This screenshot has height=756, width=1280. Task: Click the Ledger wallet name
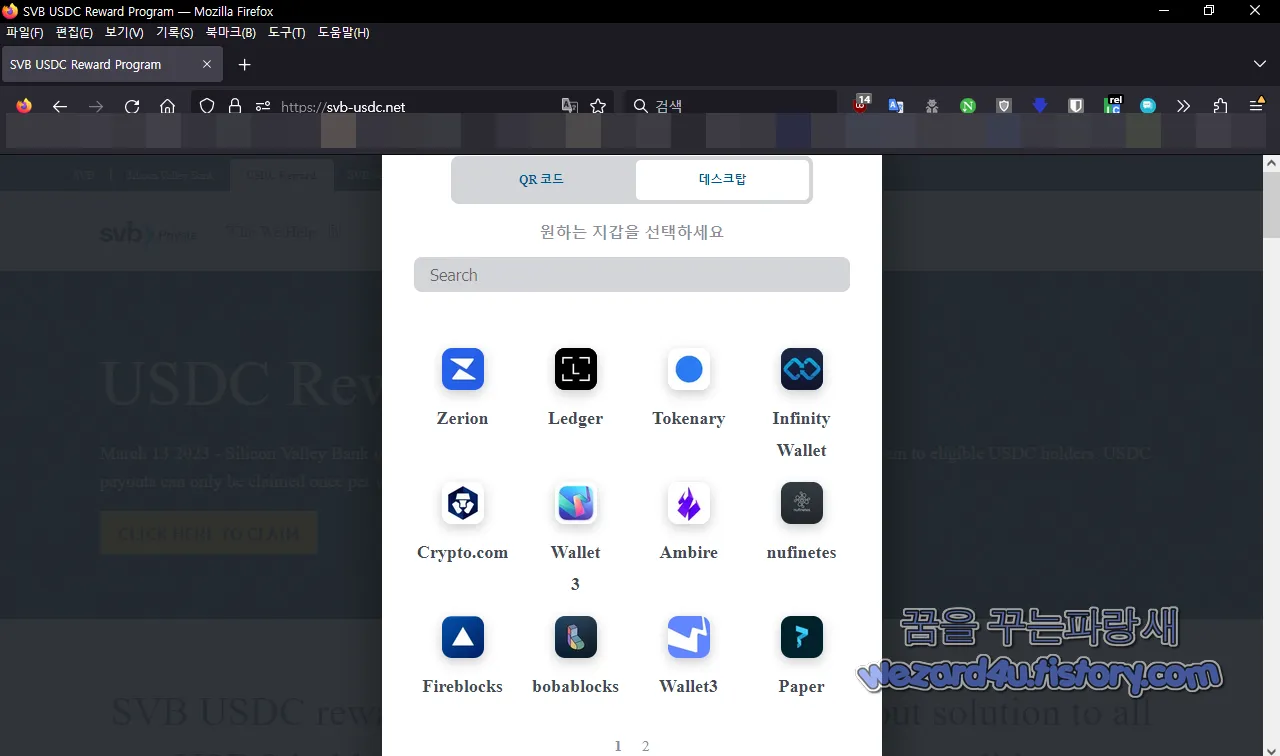tap(576, 419)
